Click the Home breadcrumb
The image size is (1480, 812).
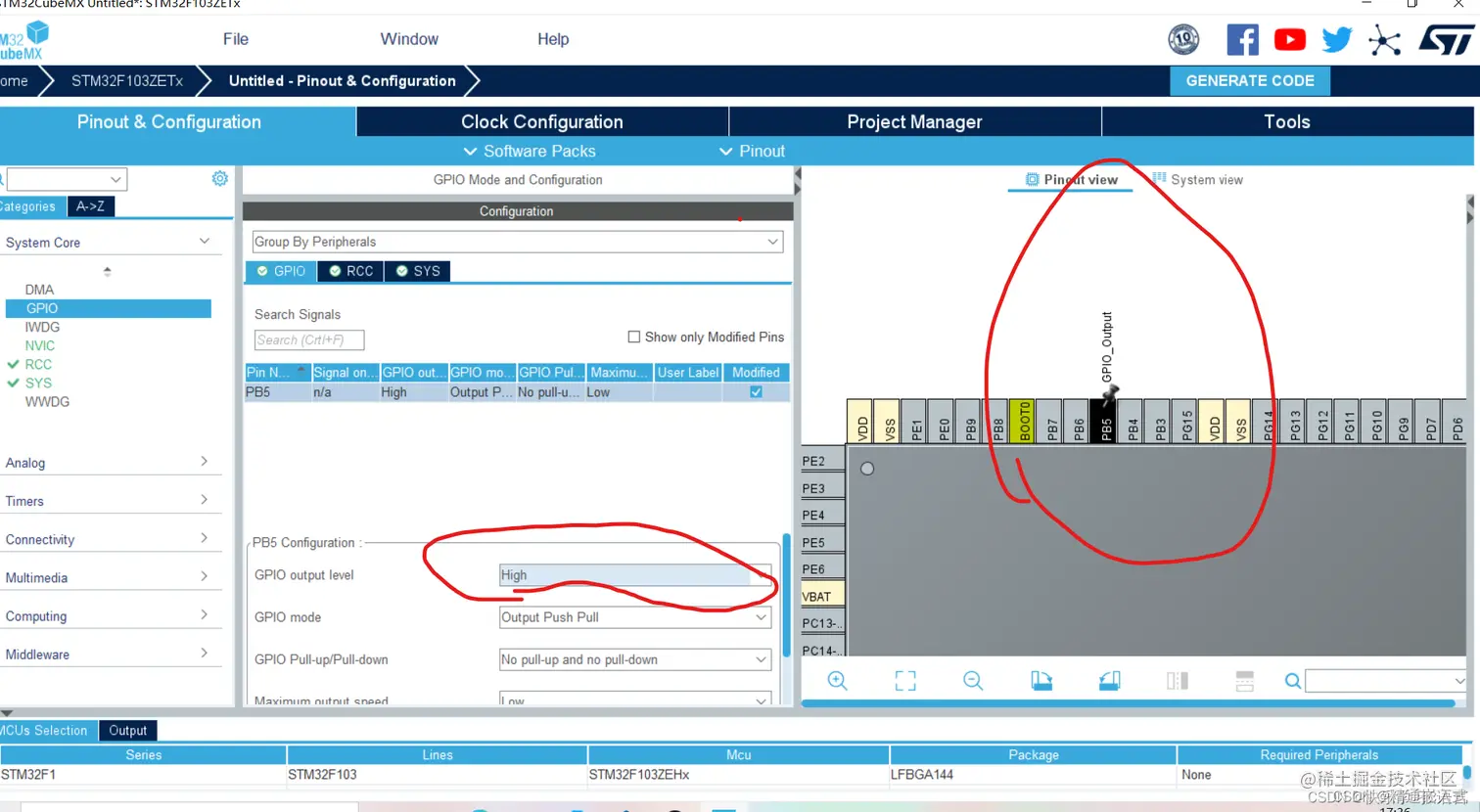pos(16,81)
